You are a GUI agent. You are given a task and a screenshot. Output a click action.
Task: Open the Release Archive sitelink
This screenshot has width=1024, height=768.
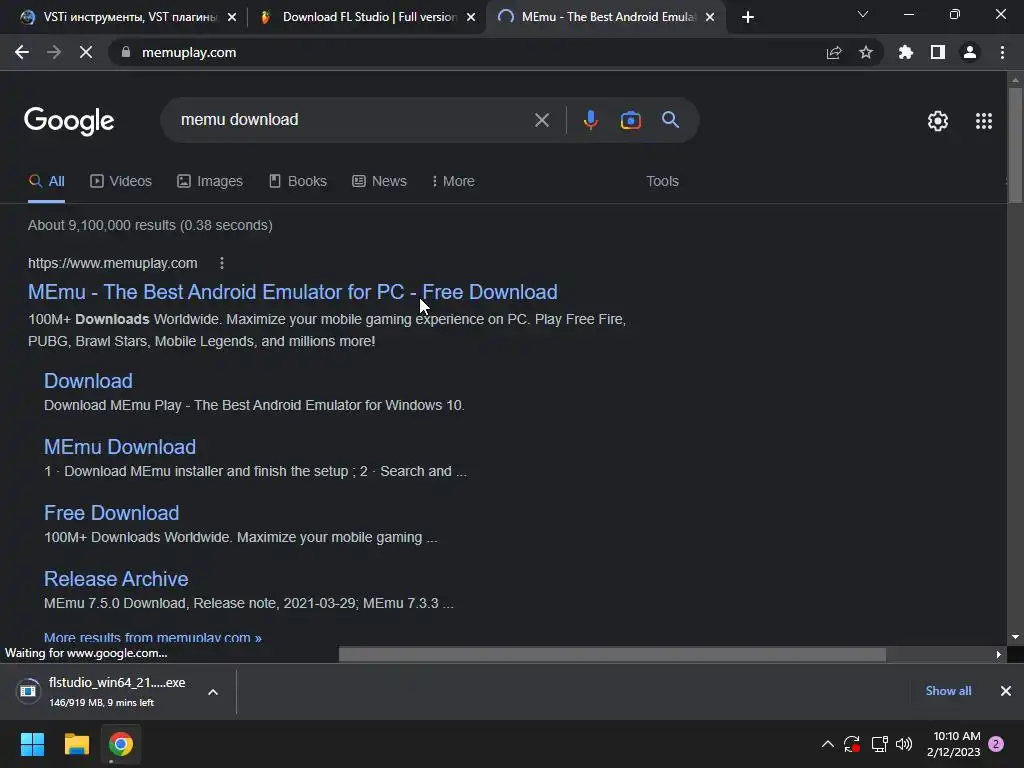click(x=116, y=579)
